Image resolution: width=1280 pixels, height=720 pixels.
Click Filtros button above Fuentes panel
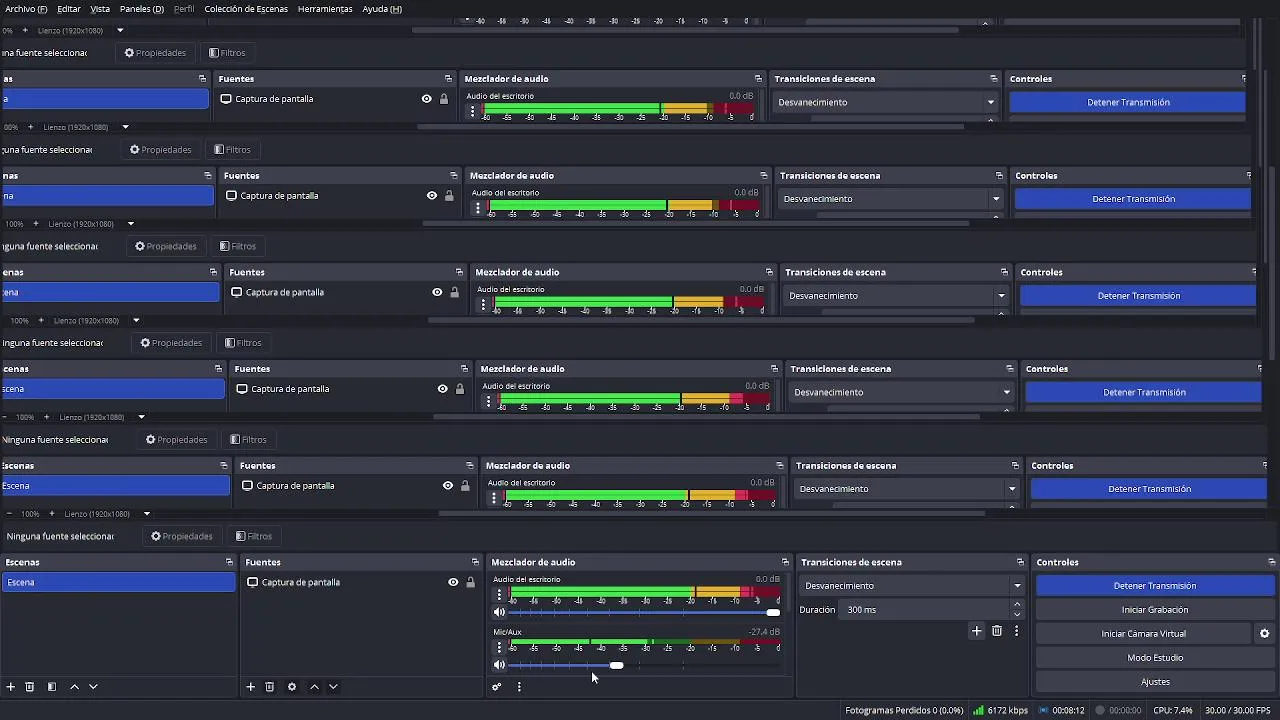(x=253, y=536)
